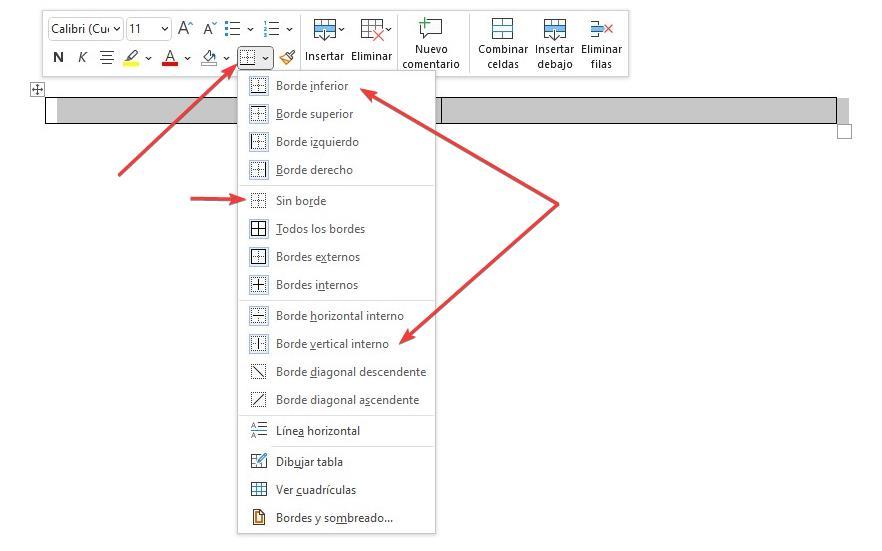
Task: Click inside the right table cell
Action: click(638, 110)
